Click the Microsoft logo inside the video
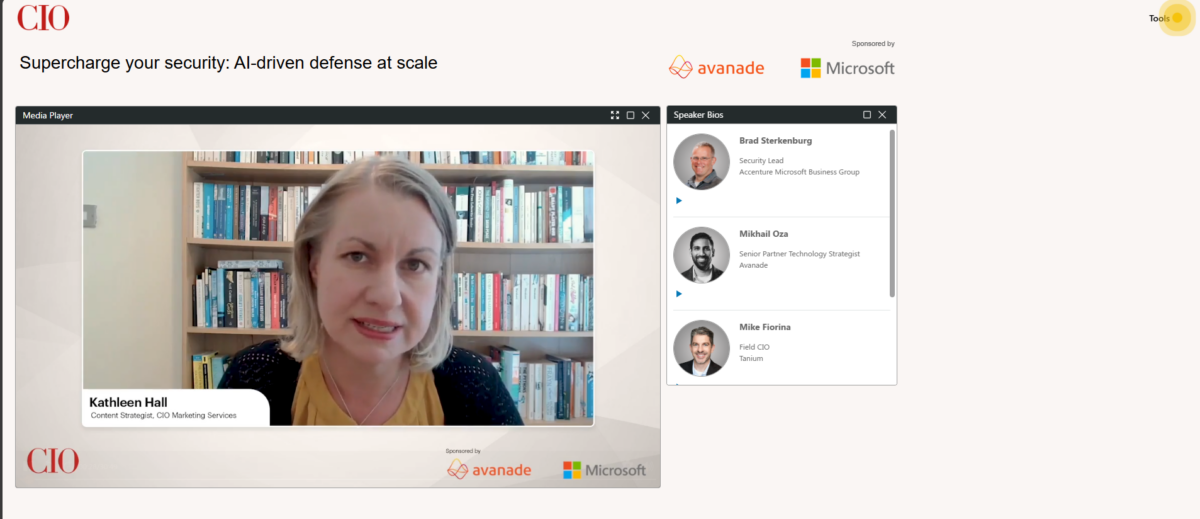This screenshot has height=519, width=1200. [604, 470]
